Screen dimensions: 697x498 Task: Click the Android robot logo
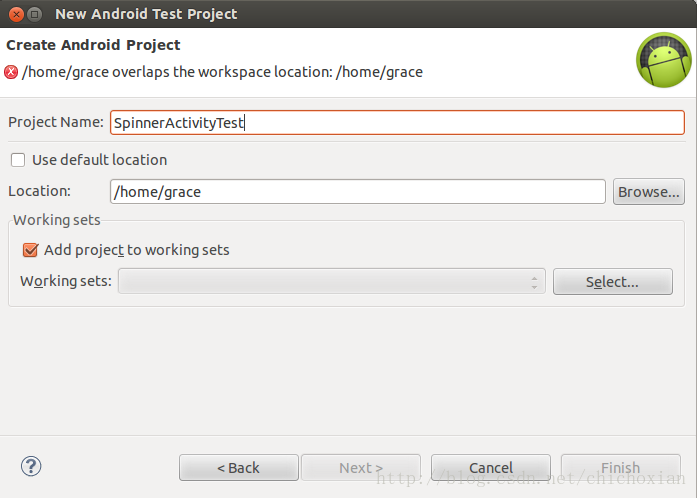coord(664,60)
